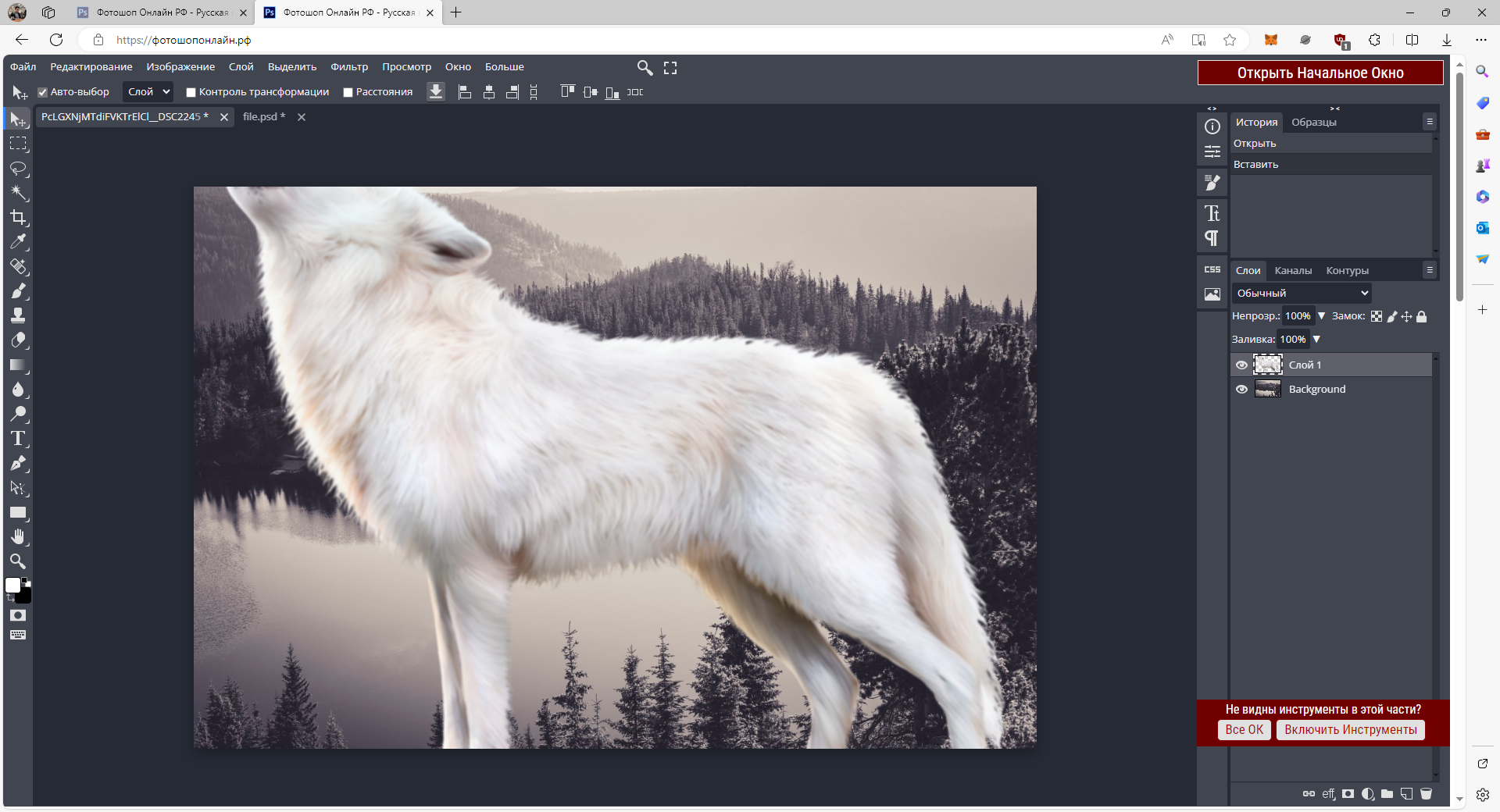Choose the Type tool in toolbar
1500x812 pixels.
pyautogui.click(x=19, y=439)
